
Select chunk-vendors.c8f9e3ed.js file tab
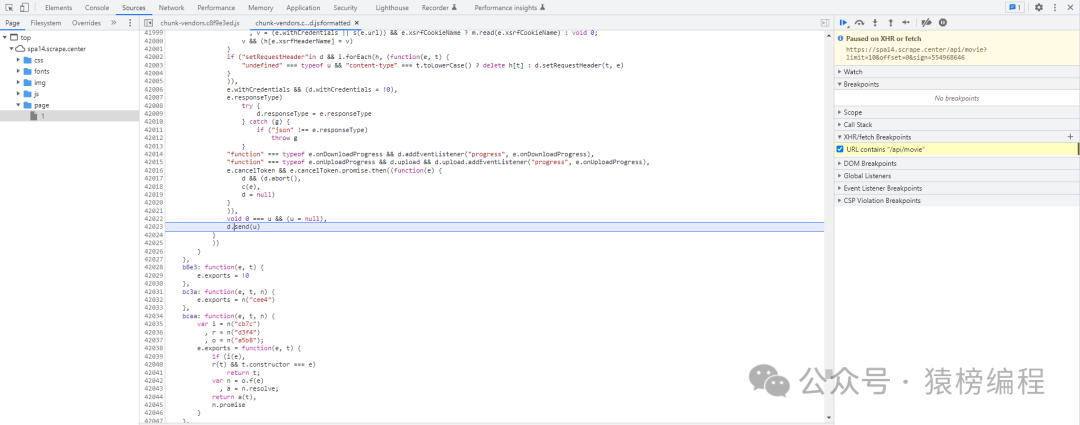coord(199,23)
